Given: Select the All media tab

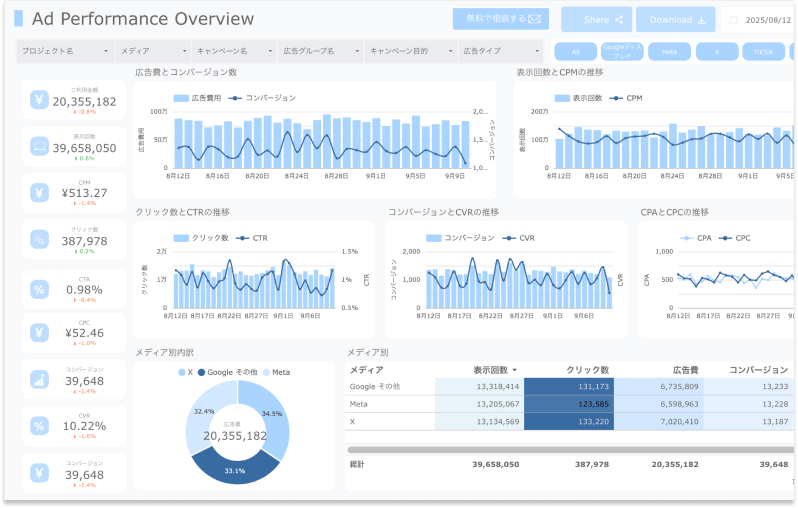Looking at the screenshot, I should pos(576,51).
